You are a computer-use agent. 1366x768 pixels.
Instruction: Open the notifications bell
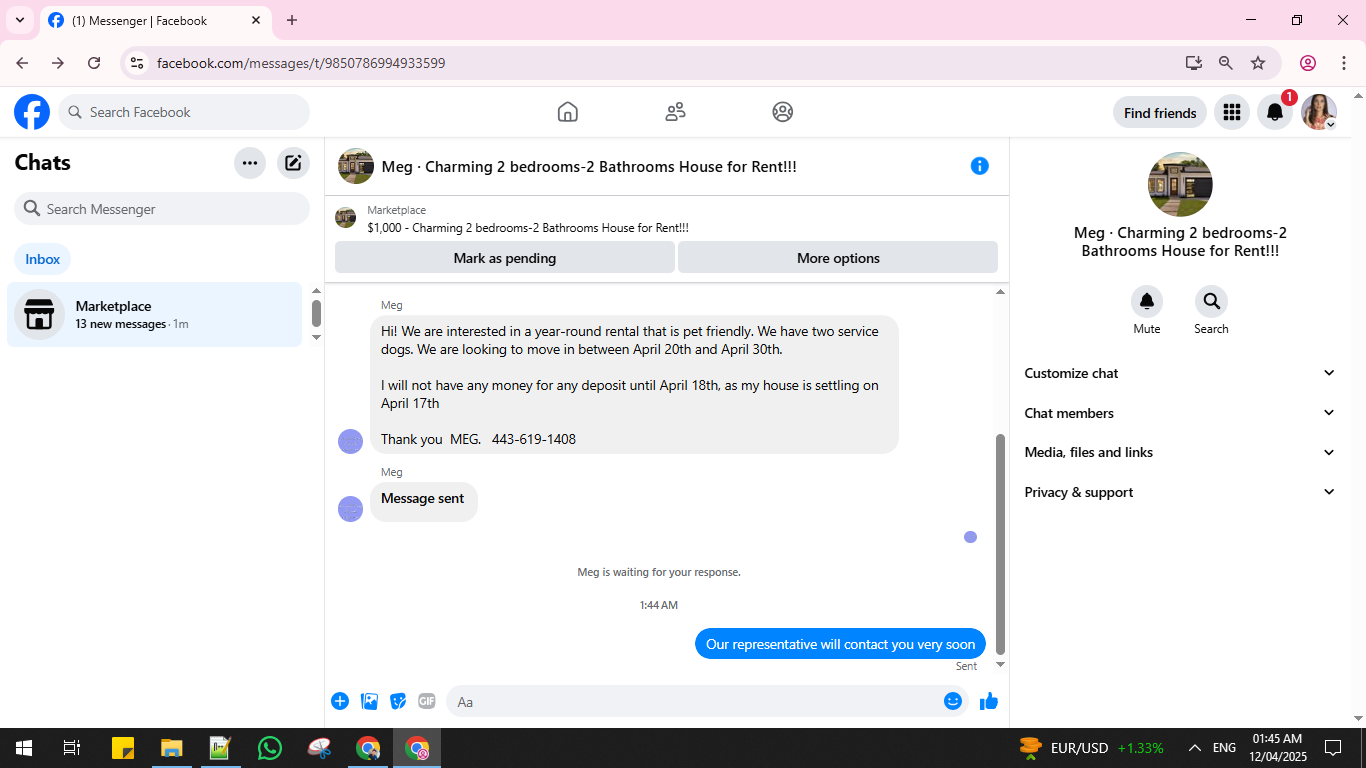pyautogui.click(x=1275, y=112)
